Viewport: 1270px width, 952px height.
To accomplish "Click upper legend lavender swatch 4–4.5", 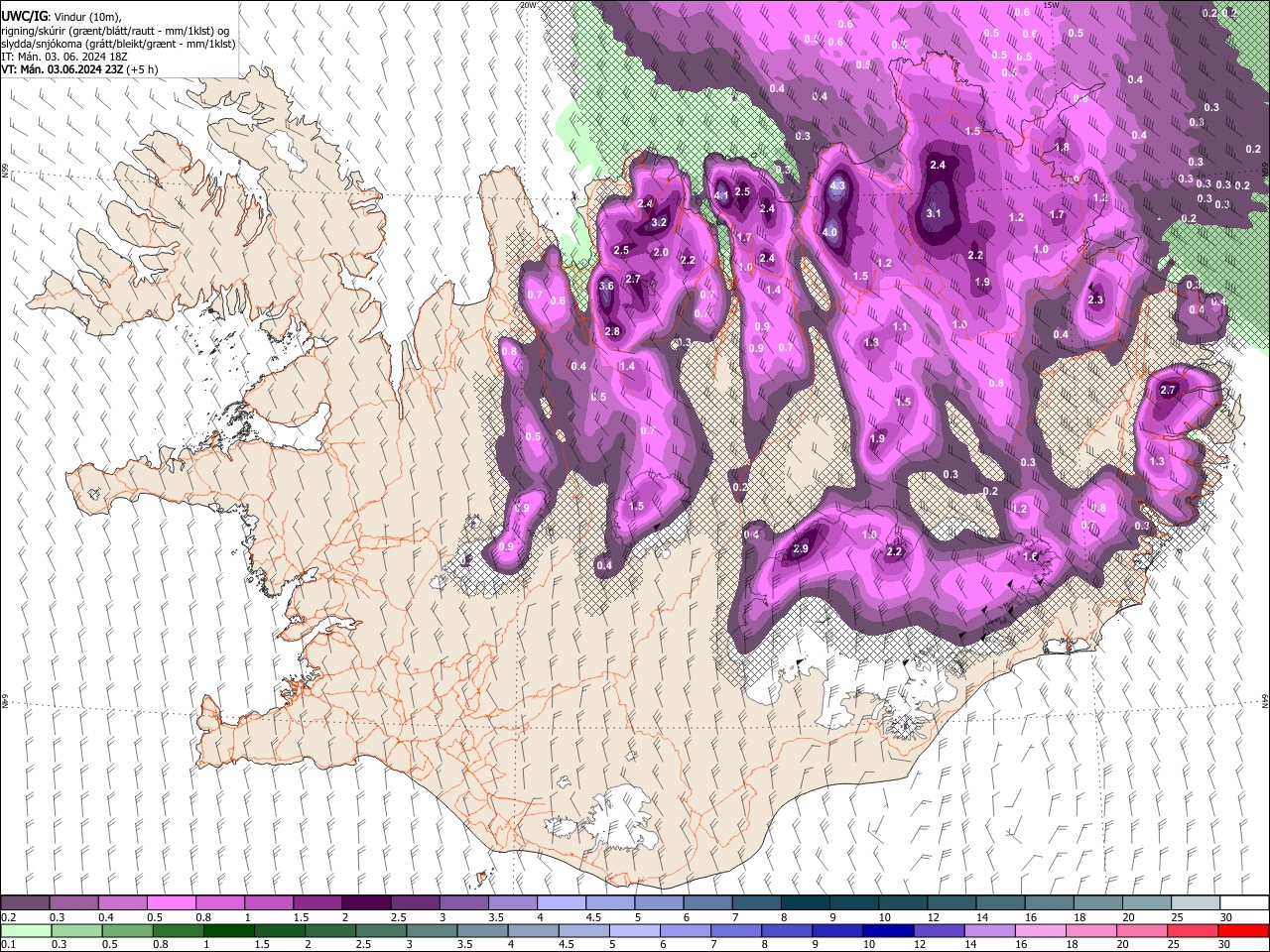I will coord(562,902).
